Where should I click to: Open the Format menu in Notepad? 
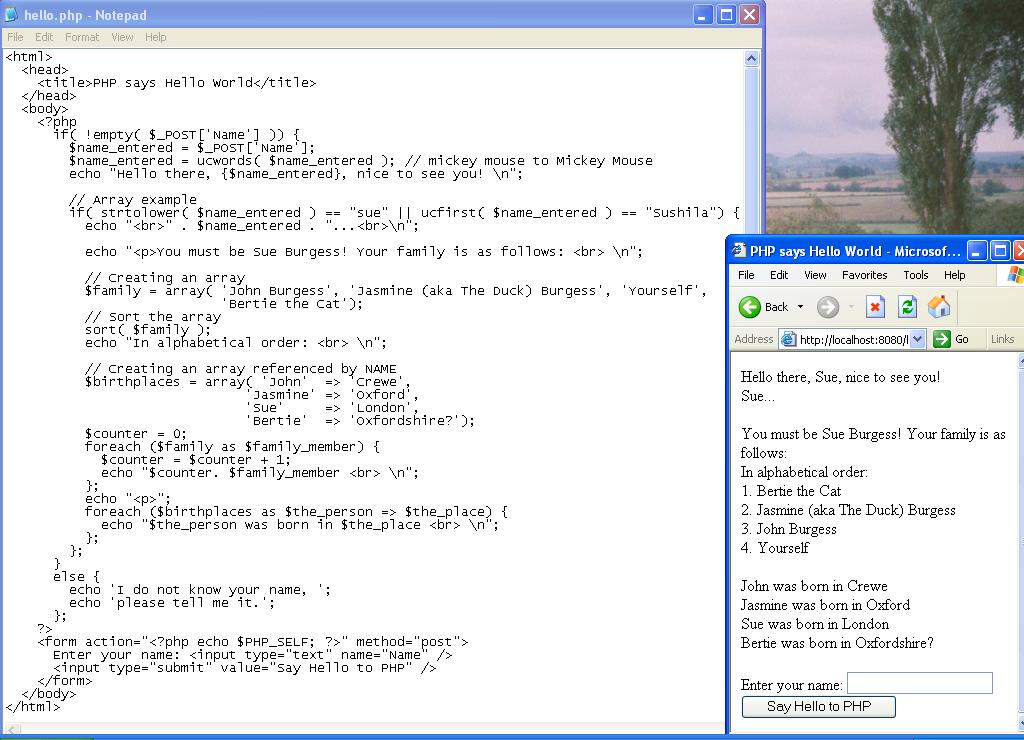click(82, 37)
